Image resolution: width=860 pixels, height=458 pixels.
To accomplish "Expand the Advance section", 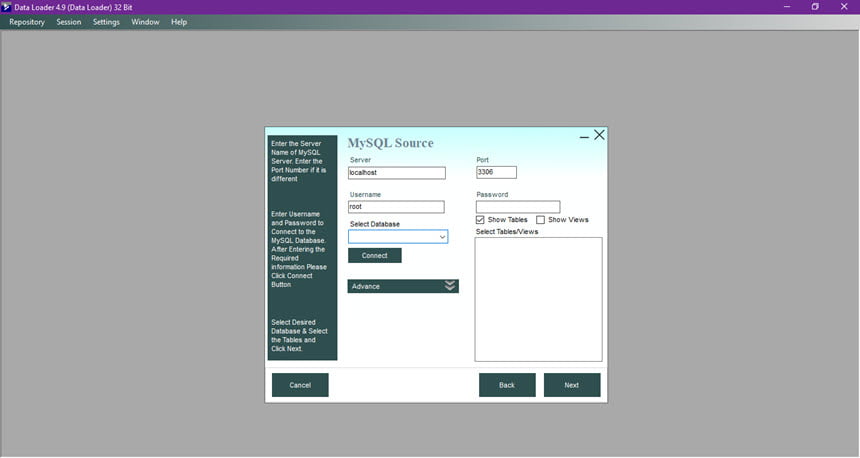I will coord(403,286).
